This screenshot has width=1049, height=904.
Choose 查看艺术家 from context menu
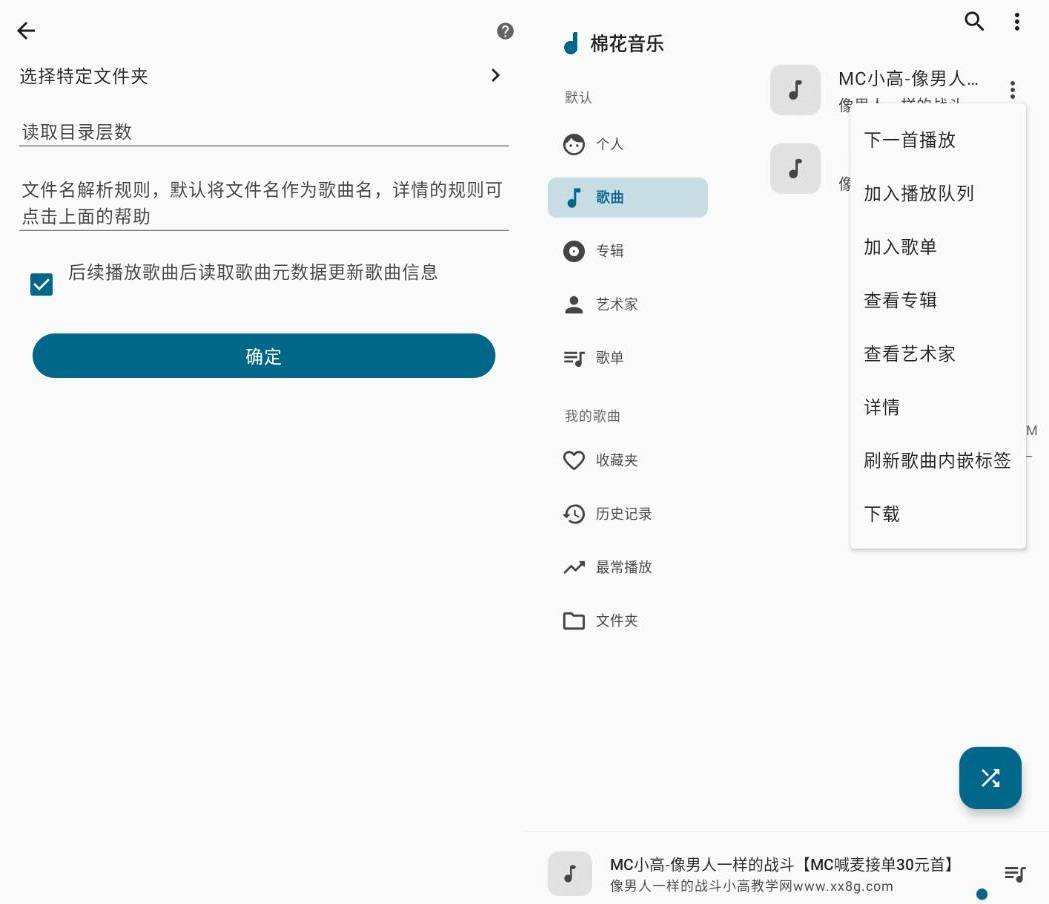(938, 354)
